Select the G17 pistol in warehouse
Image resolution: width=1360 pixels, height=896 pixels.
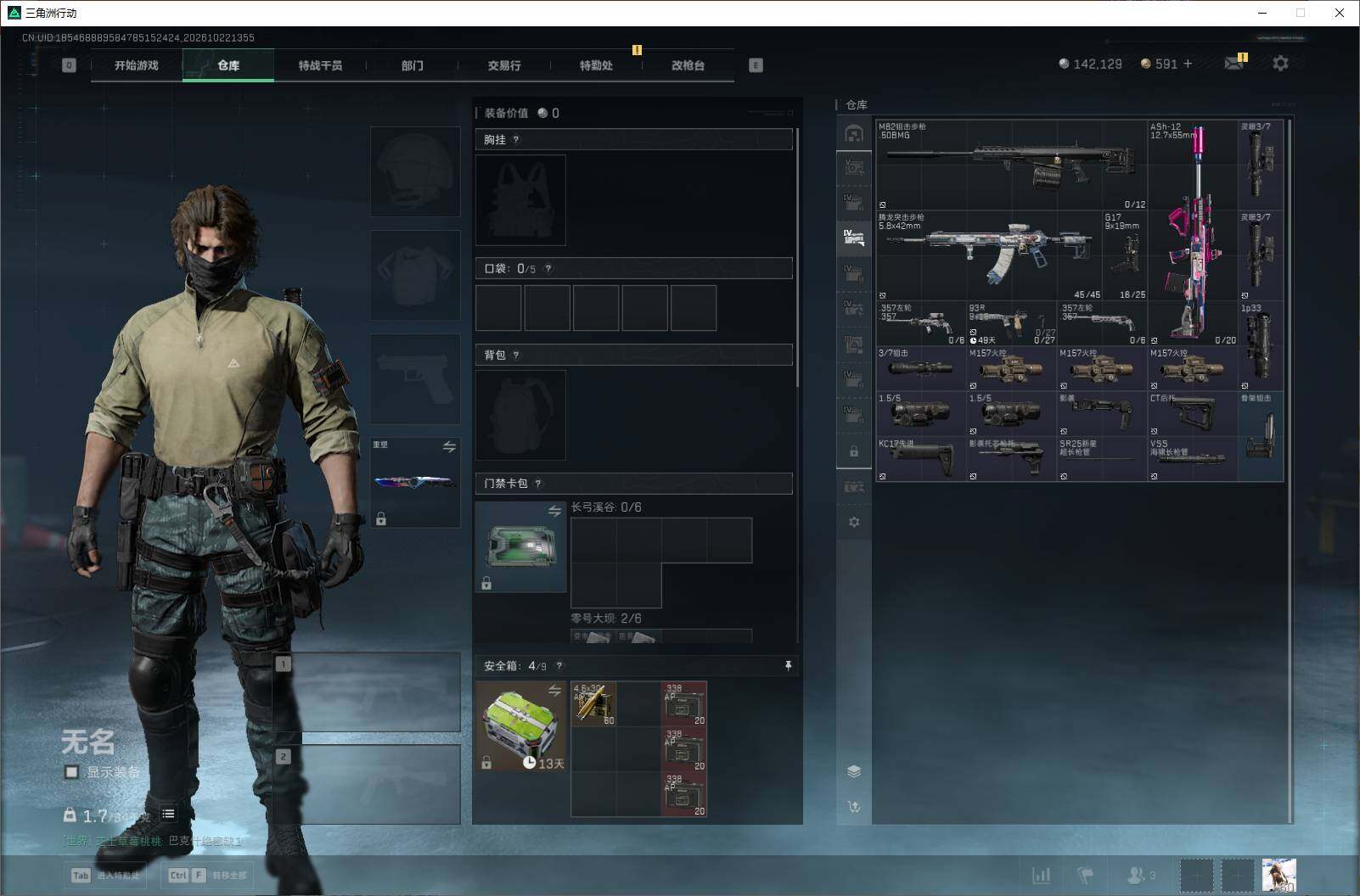[1125, 256]
